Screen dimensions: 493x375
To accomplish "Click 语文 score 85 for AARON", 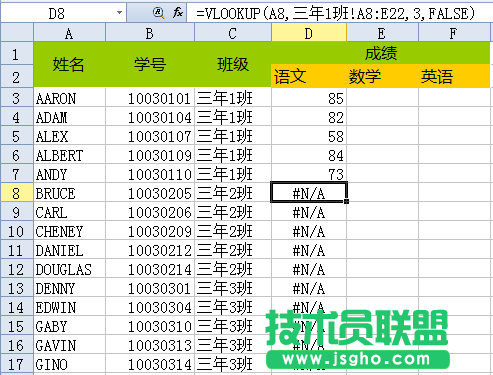I will click(309, 98).
